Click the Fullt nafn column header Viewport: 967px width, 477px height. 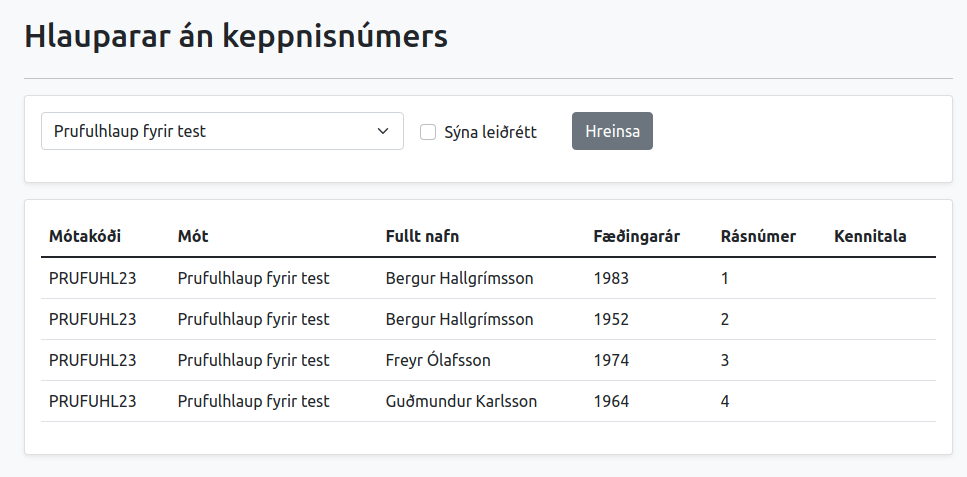click(x=422, y=236)
